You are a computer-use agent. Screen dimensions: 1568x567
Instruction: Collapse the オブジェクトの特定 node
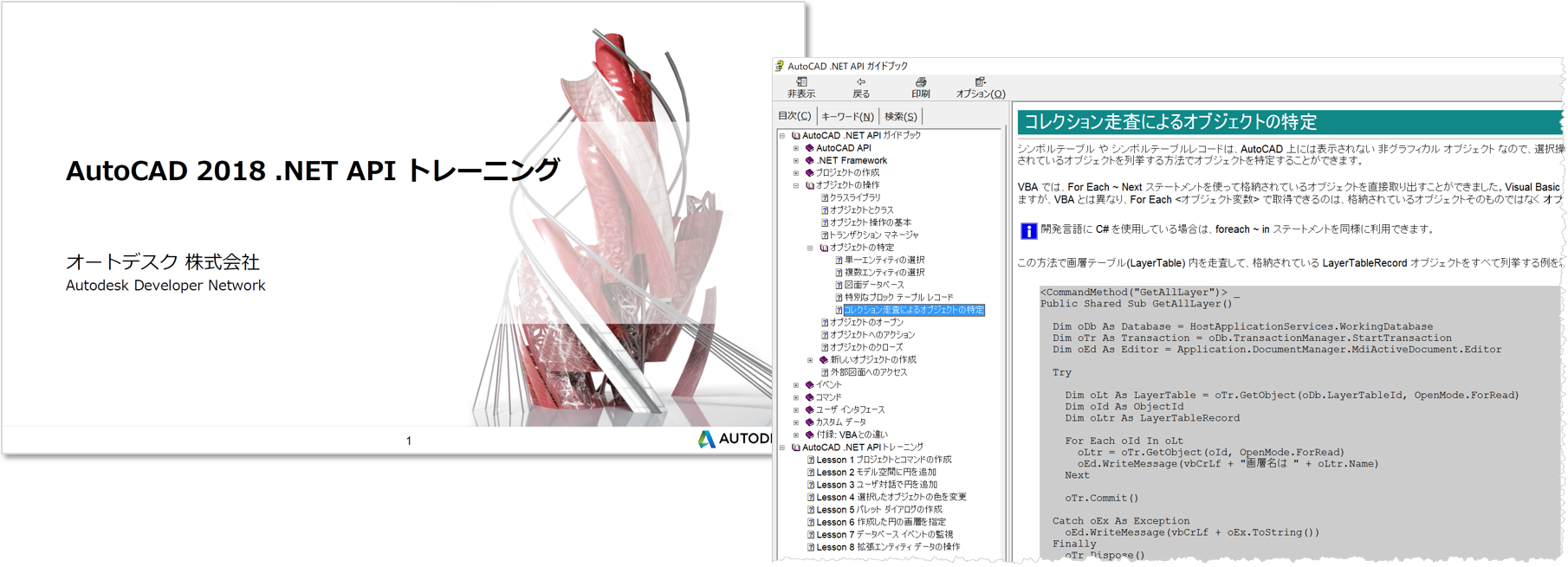810,248
